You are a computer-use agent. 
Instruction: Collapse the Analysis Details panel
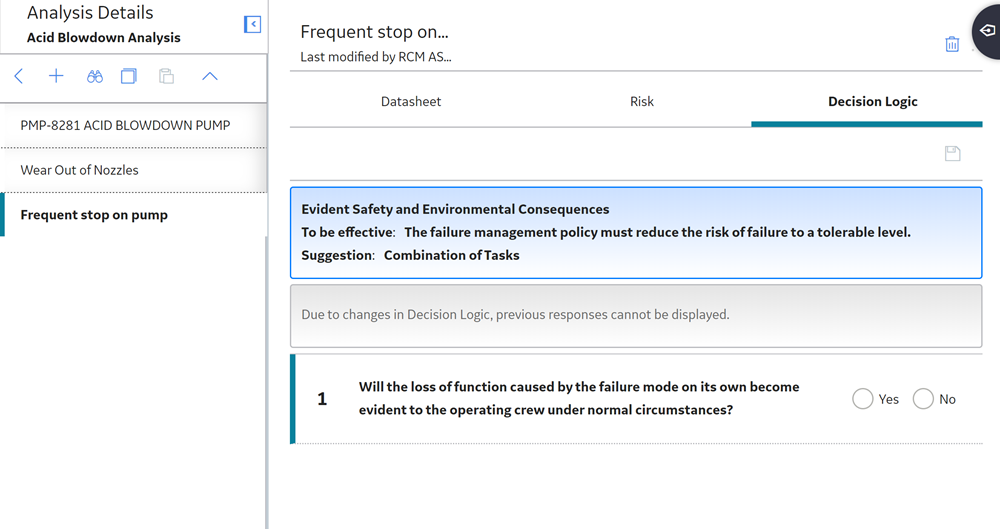253,24
